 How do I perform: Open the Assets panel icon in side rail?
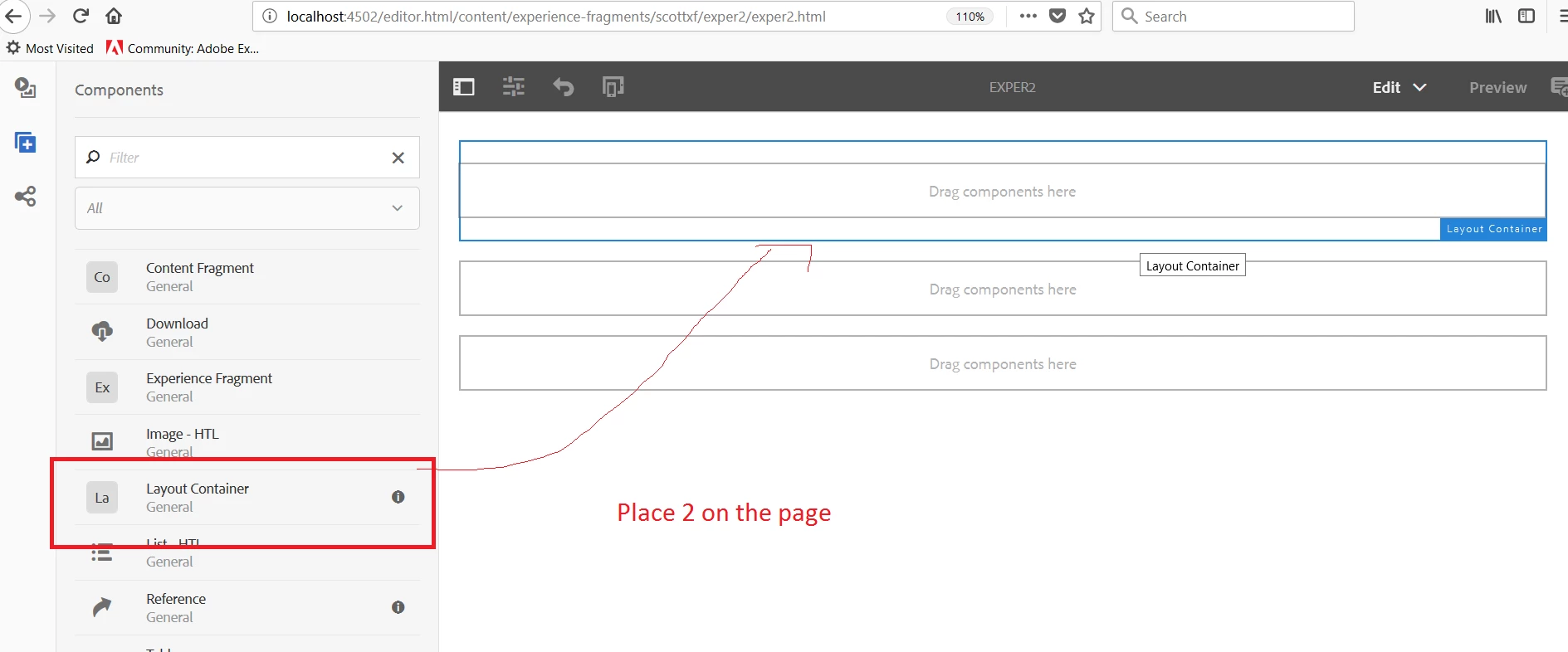pos(26,87)
